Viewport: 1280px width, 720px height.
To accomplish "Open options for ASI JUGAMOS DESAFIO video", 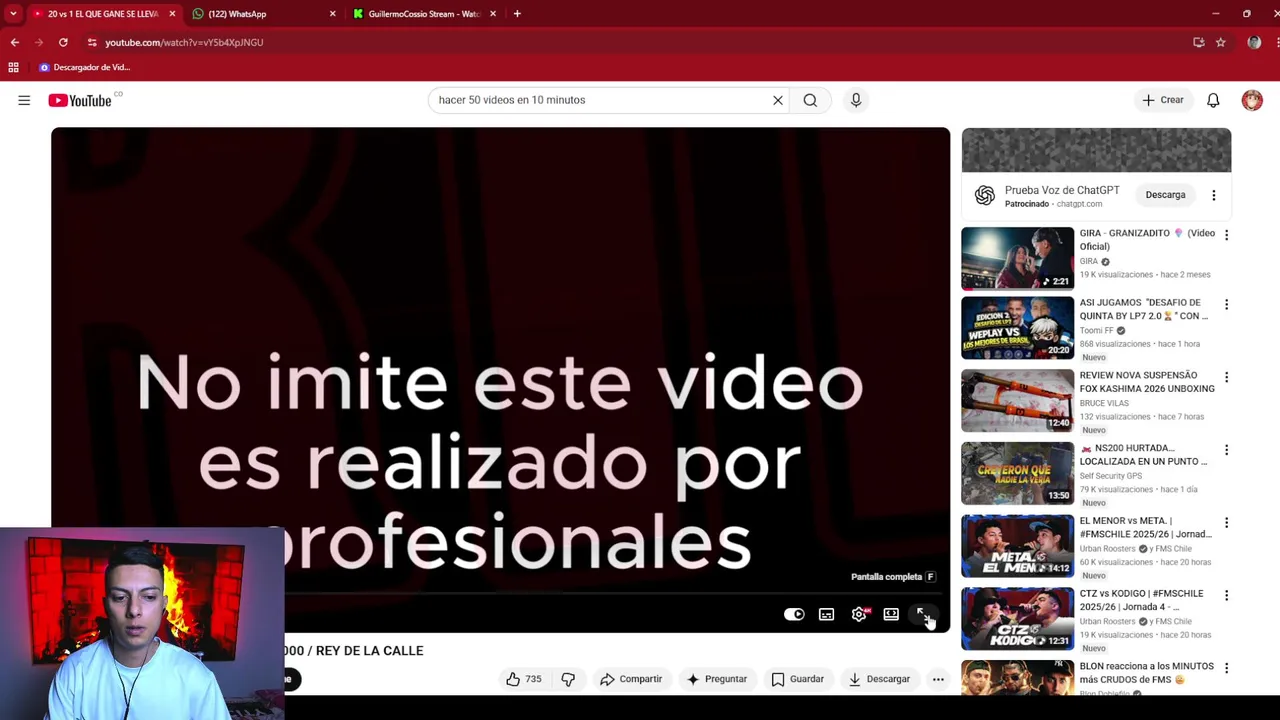I will click(x=1227, y=304).
